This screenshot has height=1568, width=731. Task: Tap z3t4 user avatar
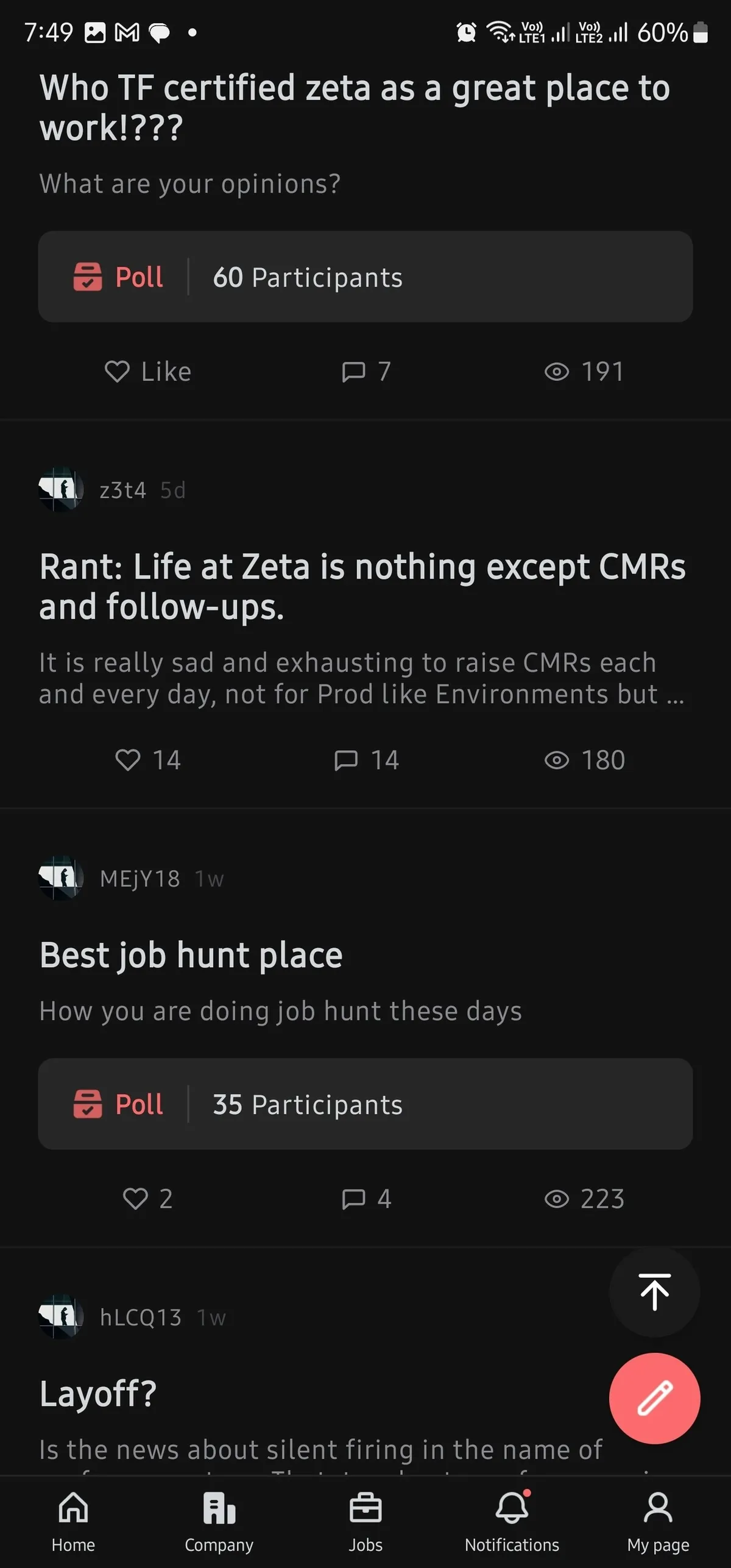coord(61,489)
